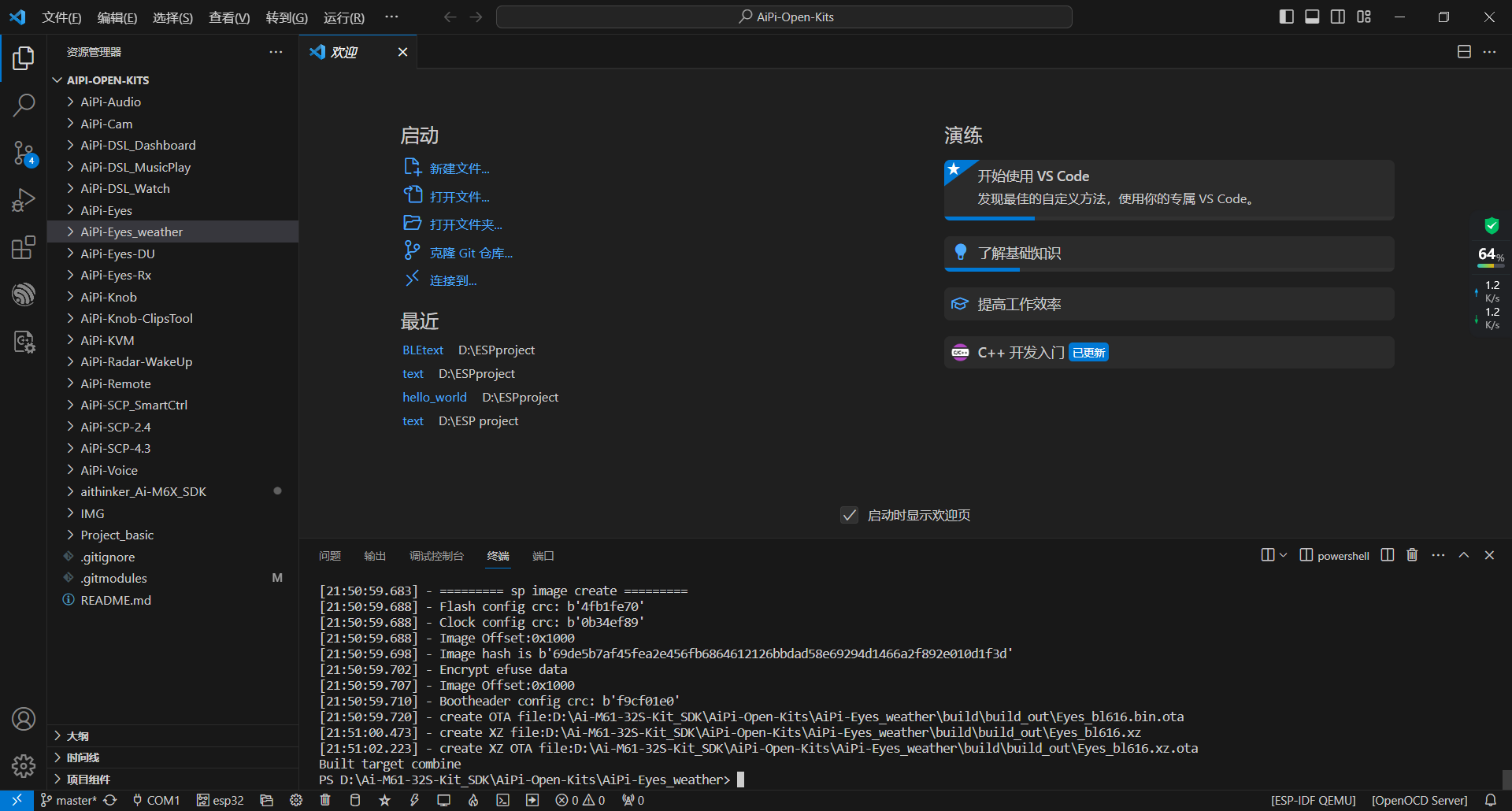The image size is (1512, 811).
Task: Open the C++ 开发入门 walkthrough
Action: 1169,352
